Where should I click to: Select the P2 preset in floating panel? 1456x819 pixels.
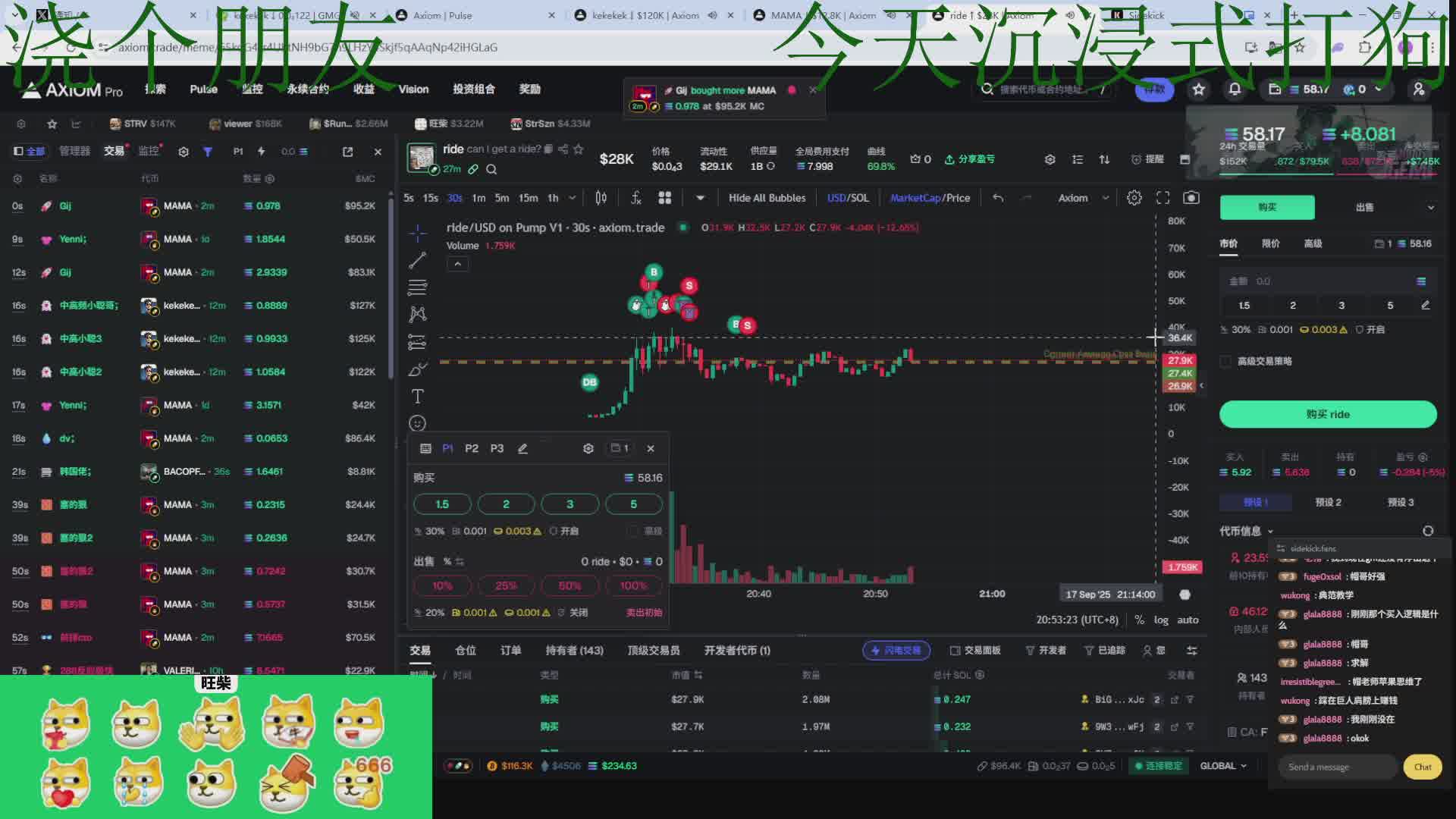471,448
